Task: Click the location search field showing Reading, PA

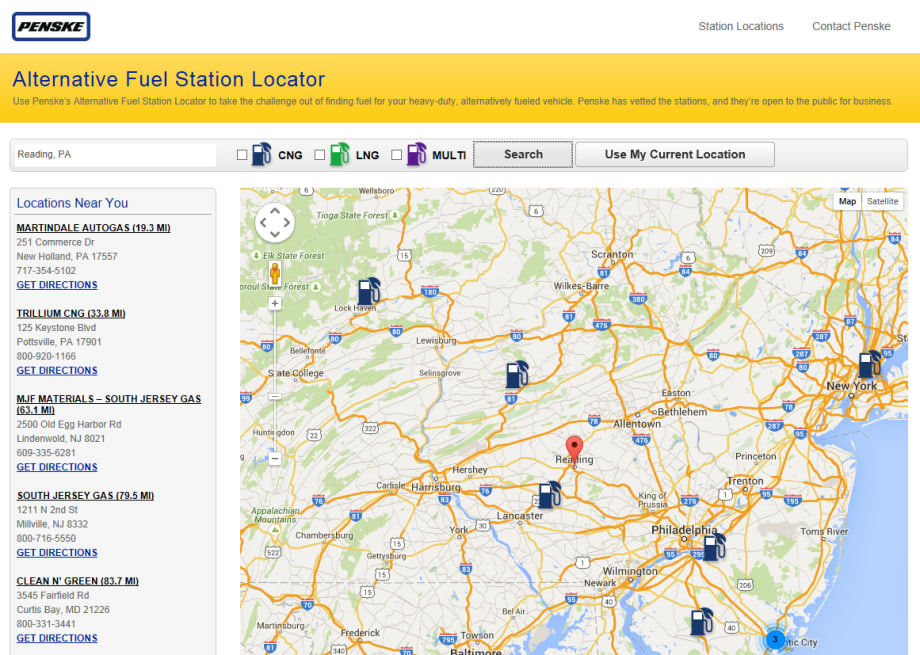Action: point(113,154)
